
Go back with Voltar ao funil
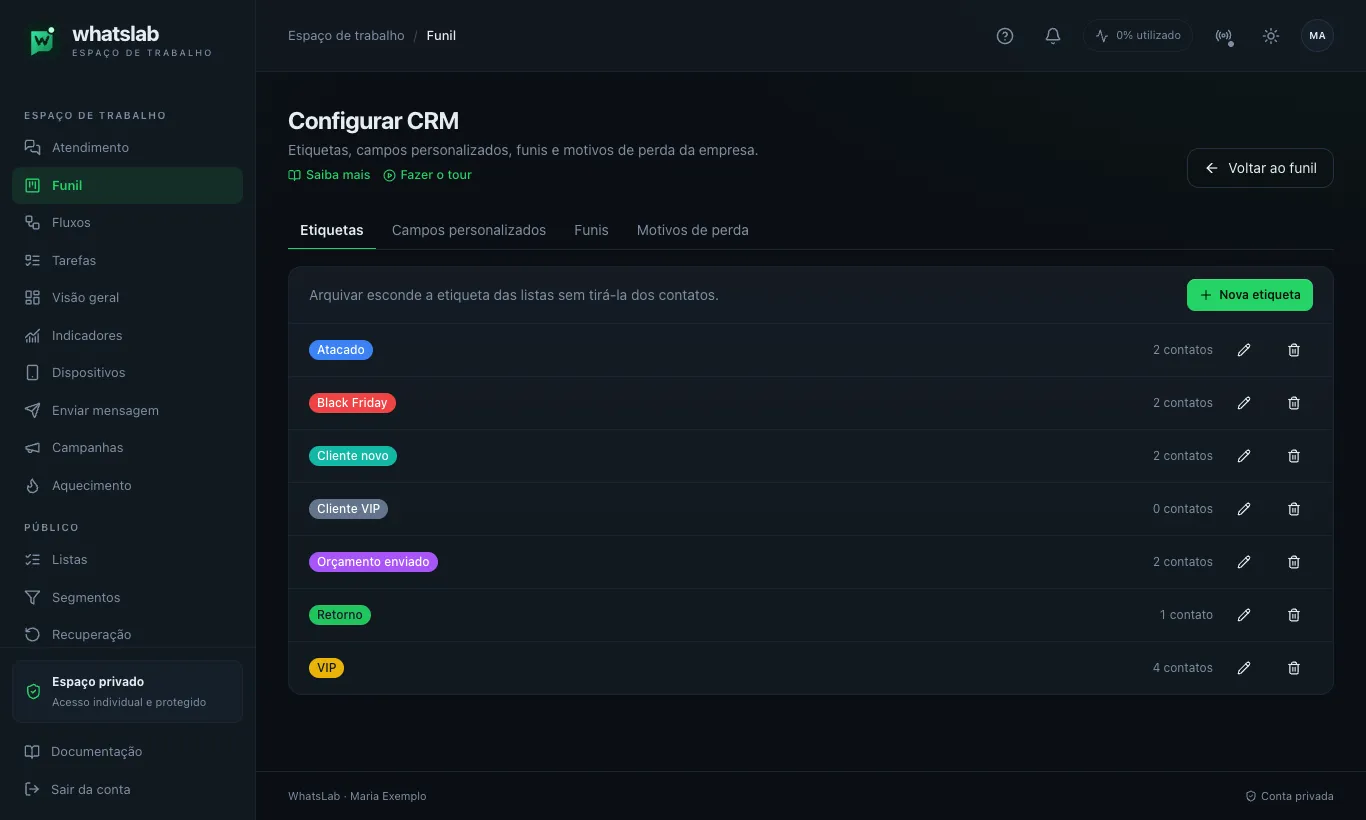pos(1260,168)
